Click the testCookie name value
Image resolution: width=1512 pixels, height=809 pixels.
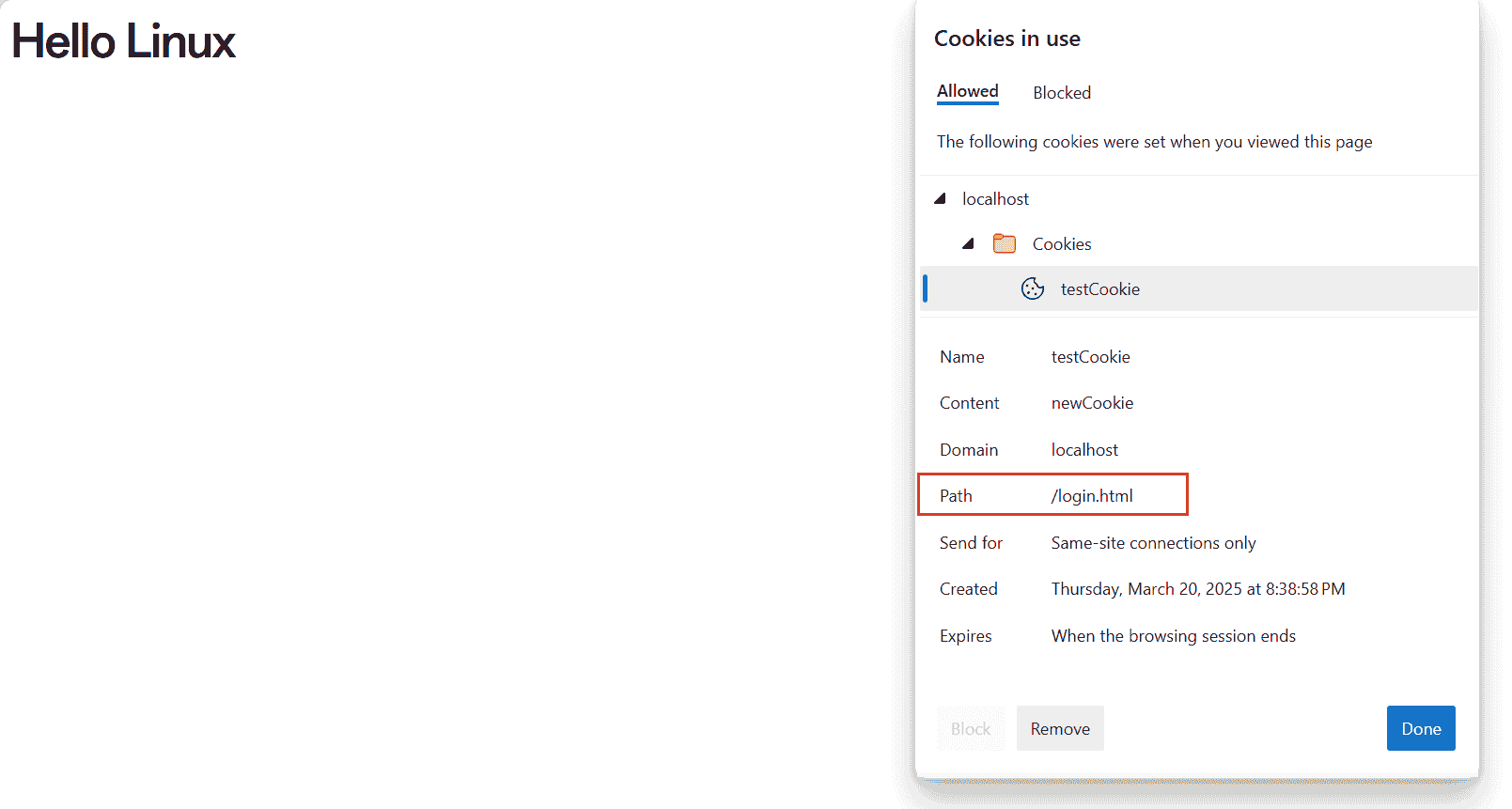[1090, 357]
